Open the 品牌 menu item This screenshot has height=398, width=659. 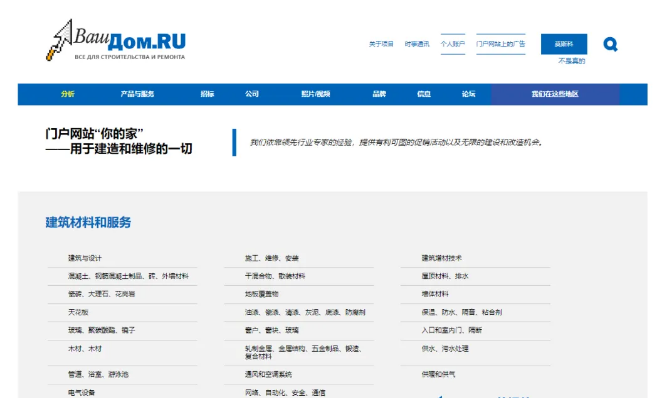pyautogui.click(x=379, y=94)
